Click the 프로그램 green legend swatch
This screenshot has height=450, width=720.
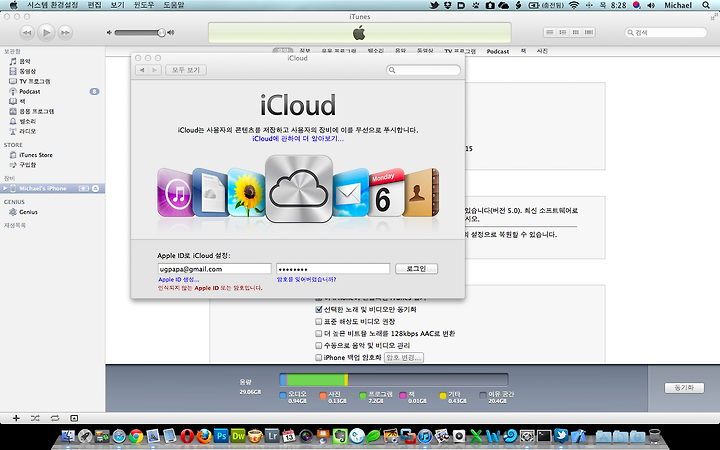tap(363, 395)
